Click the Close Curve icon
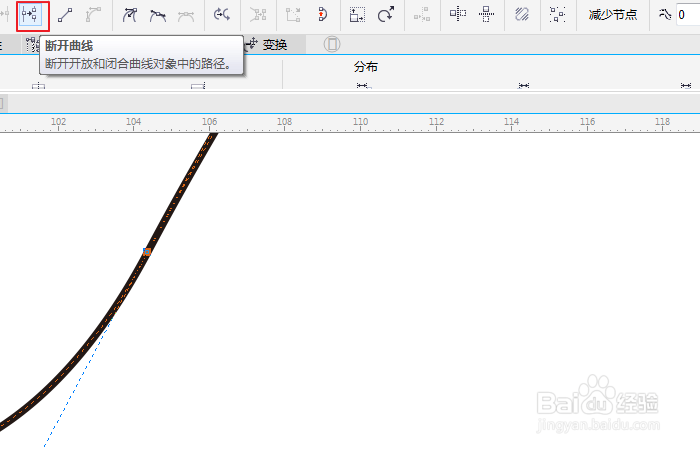Screen dimensions: 700x450 [322, 15]
